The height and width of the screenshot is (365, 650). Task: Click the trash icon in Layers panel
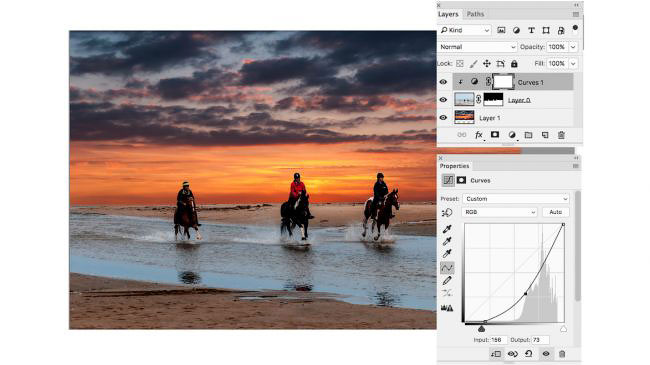pyautogui.click(x=561, y=135)
